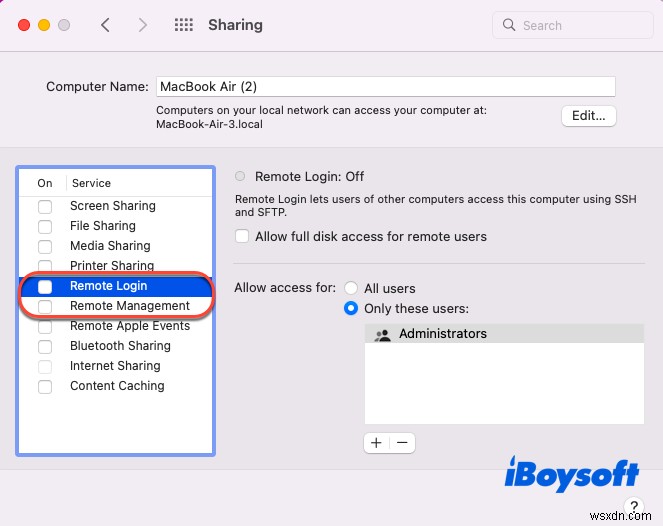Open help with the question mark button
Screen dimensions: 663x526
tap(633, 505)
